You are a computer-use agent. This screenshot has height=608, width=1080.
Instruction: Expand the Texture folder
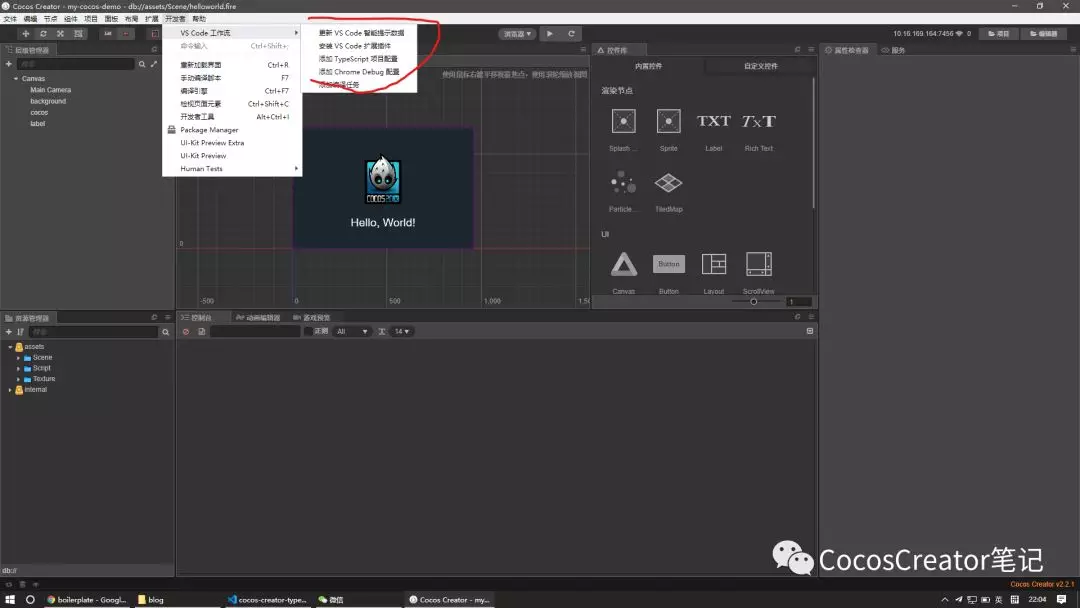pyautogui.click(x=19, y=379)
